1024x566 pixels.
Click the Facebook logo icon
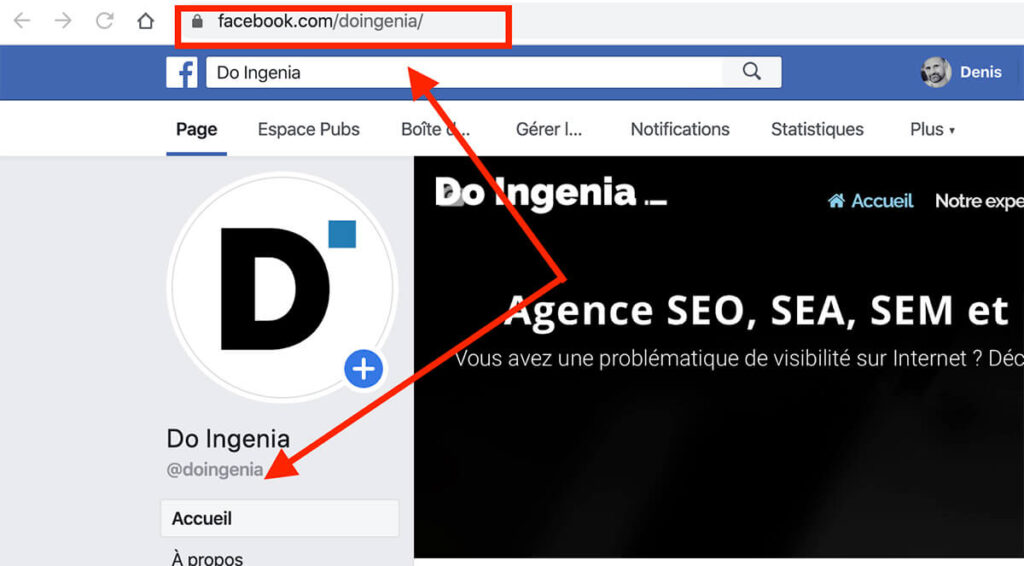pyautogui.click(x=182, y=72)
